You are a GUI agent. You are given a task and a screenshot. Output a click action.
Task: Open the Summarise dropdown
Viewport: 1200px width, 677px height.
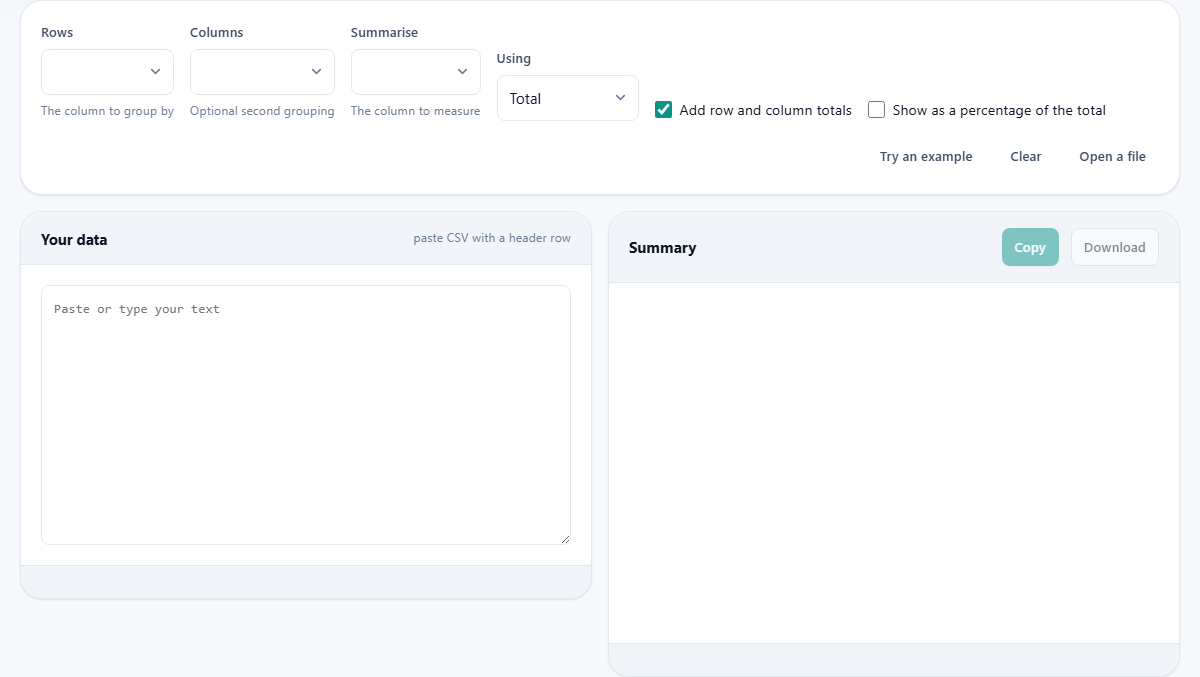point(415,72)
